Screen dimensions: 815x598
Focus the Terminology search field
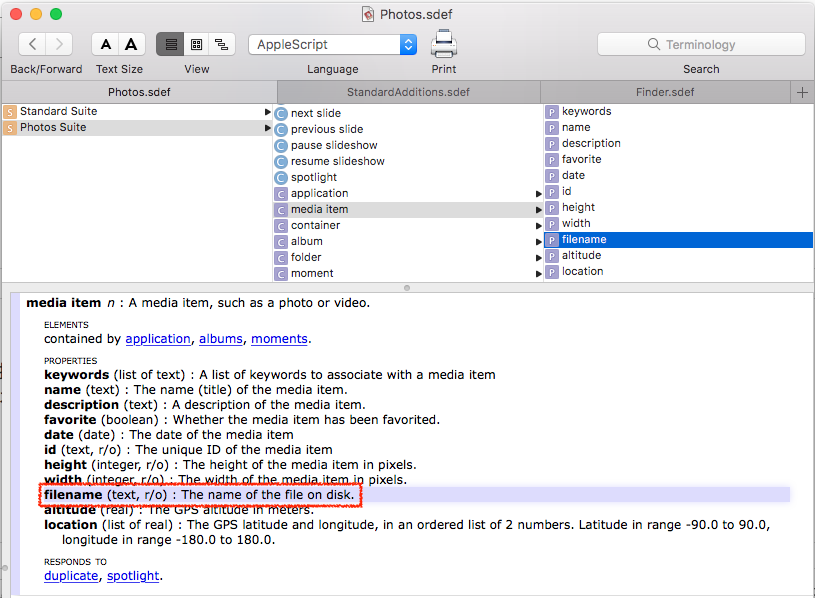(701, 45)
